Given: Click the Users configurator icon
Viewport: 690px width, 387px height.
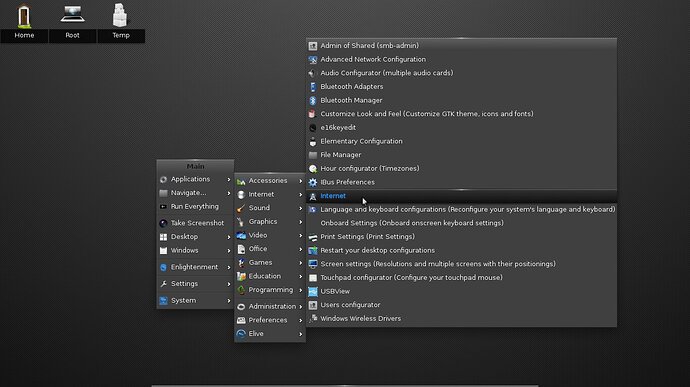Looking at the screenshot, I should [x=312, y=305].
